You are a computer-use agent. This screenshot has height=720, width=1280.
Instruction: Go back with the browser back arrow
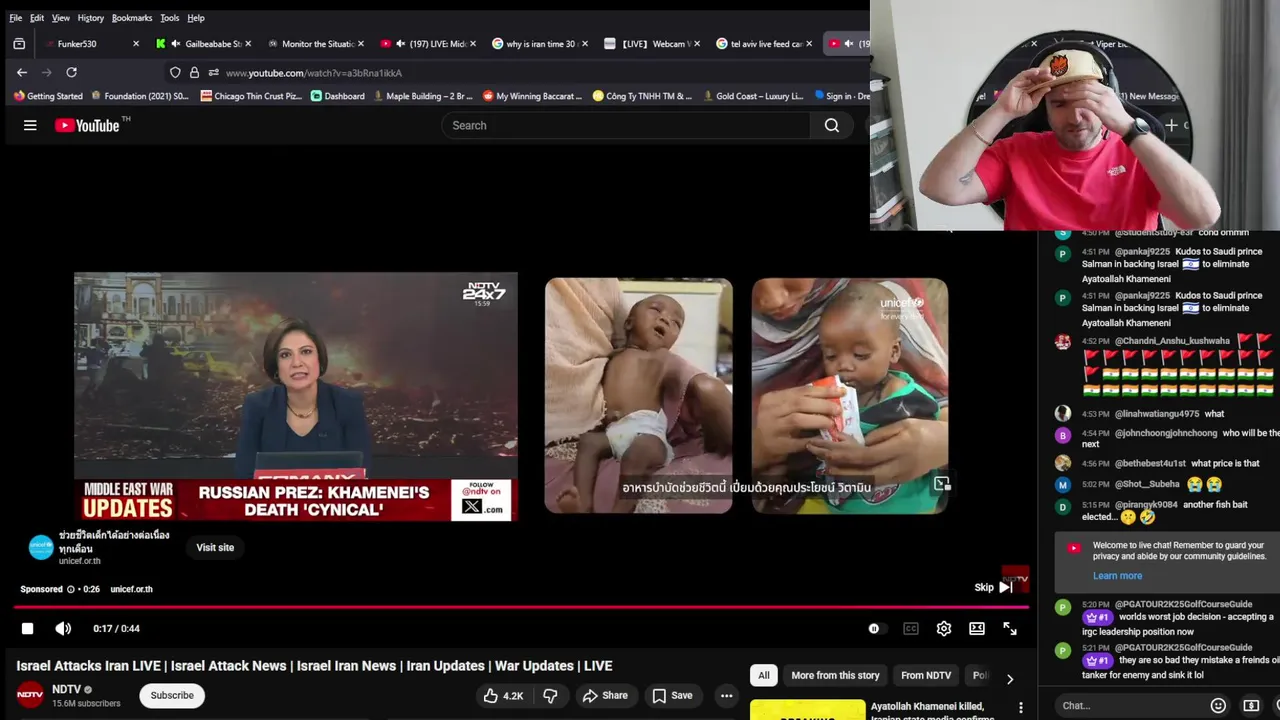coord(22,72)
